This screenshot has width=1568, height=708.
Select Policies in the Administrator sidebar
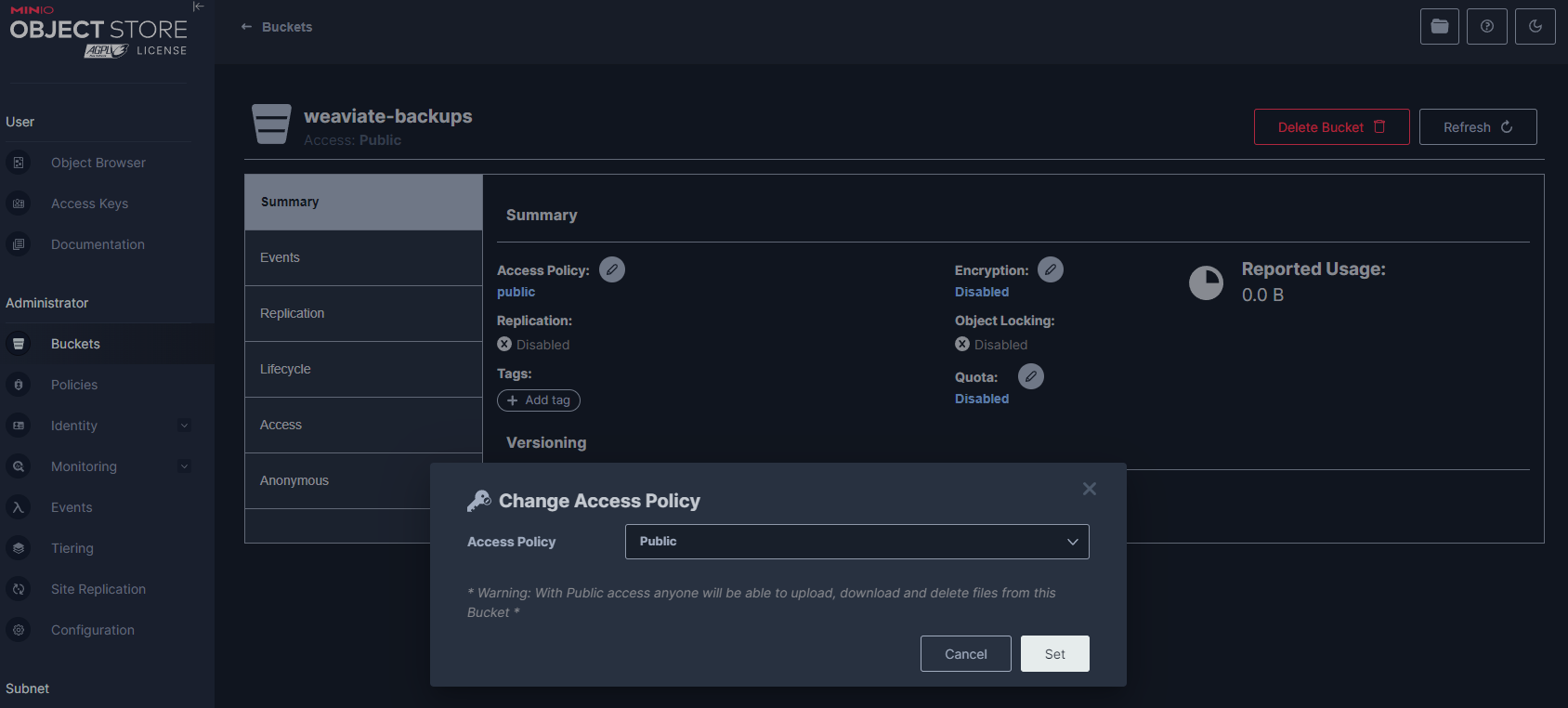tap(74, 385)
